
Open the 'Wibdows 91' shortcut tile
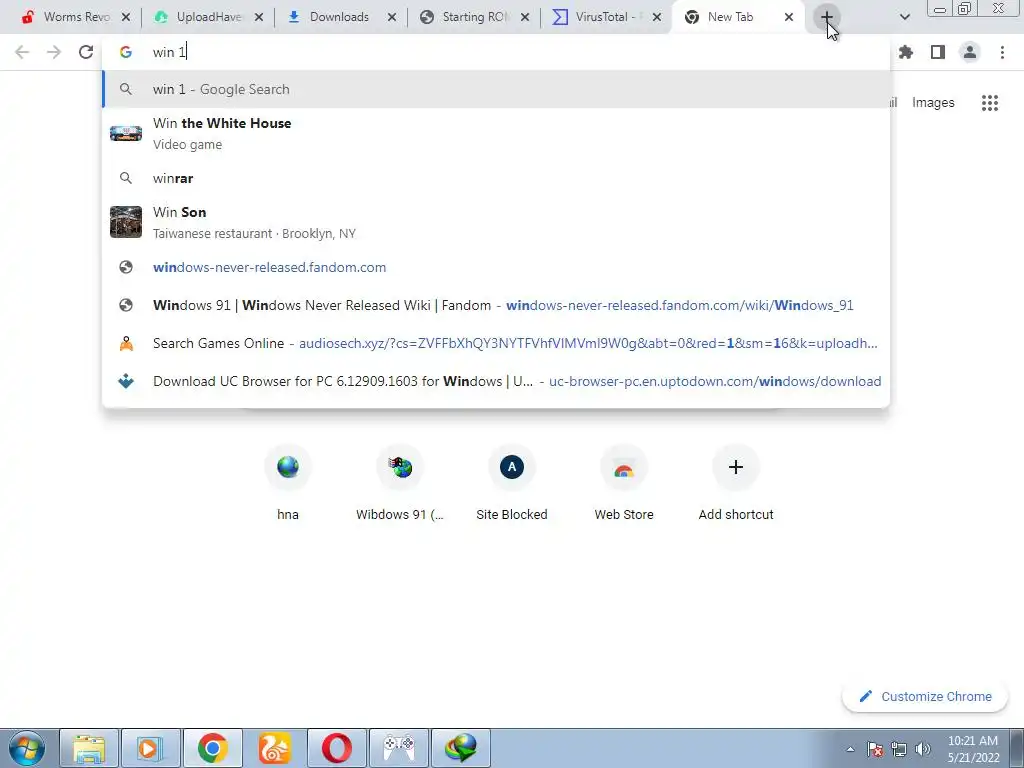[400, 483]
